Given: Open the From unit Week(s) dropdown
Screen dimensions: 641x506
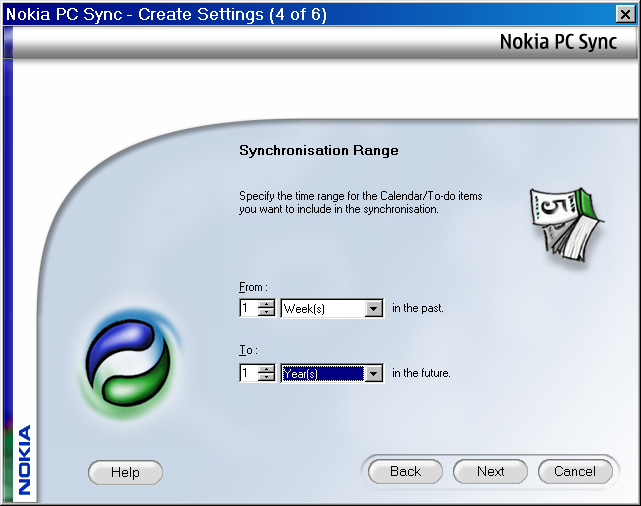Looking at the screenshot, I should [x=373, y=309].
